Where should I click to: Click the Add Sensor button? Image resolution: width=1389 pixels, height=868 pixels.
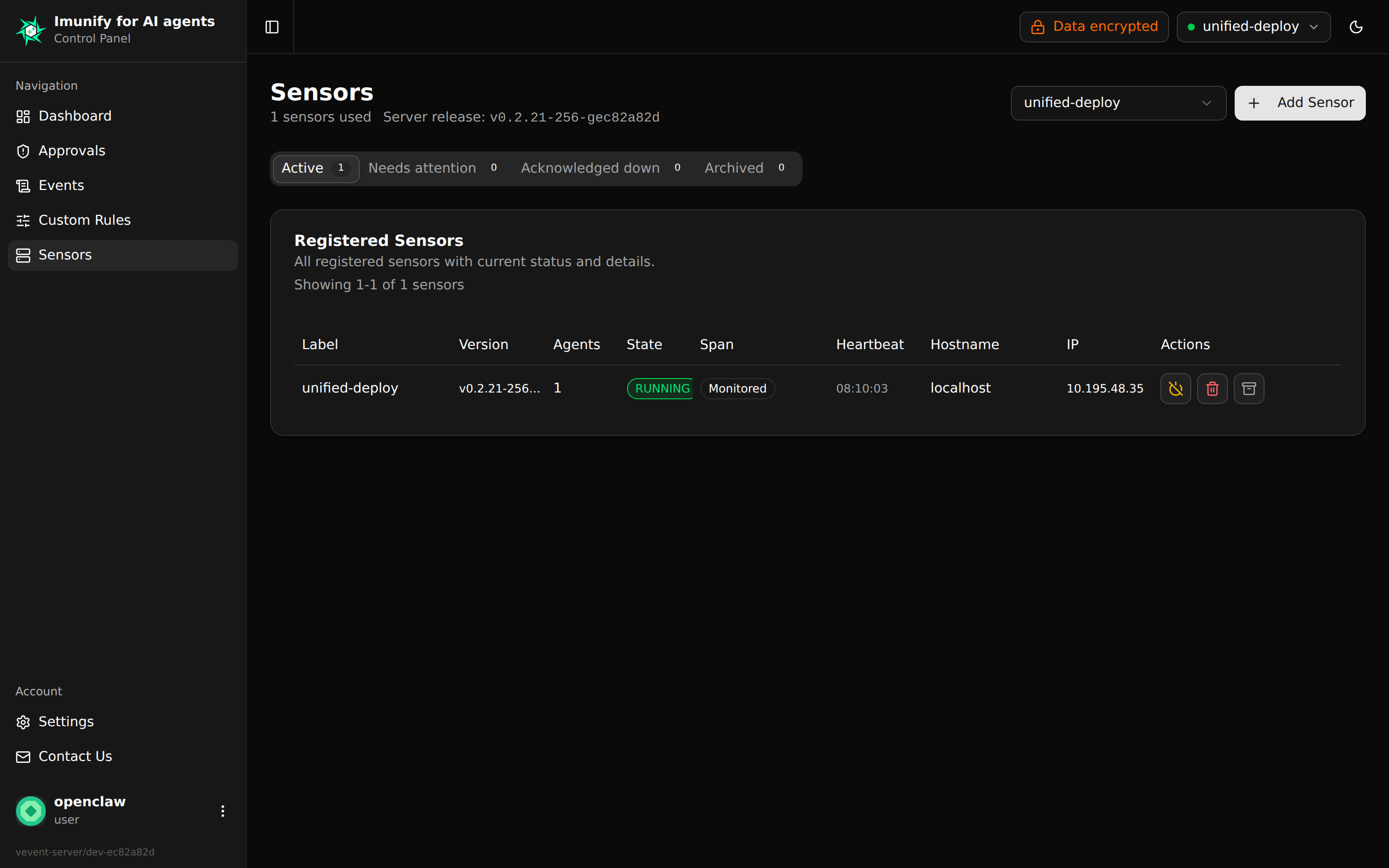[1299, 103]
